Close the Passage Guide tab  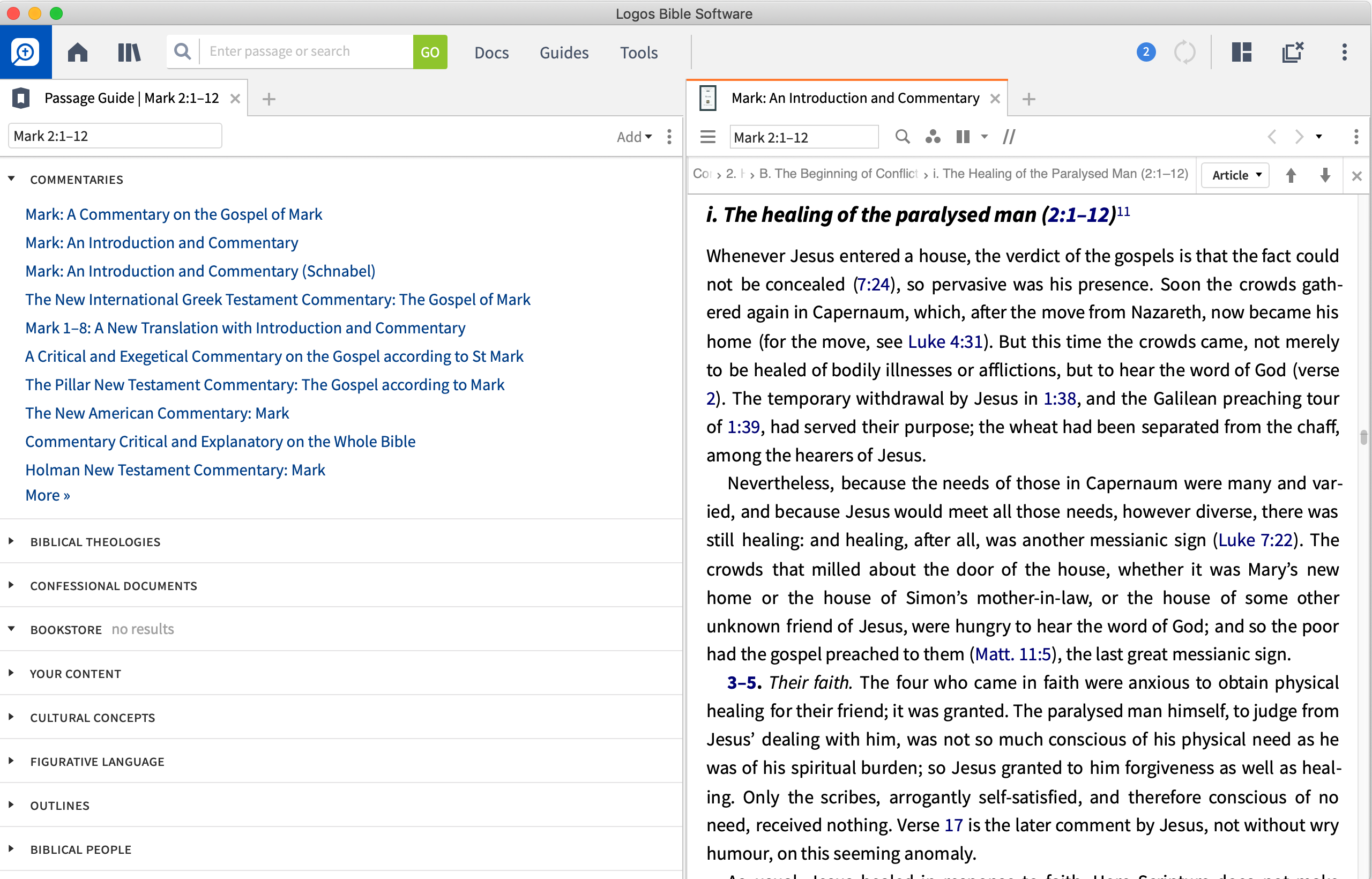tap(235, 99)
